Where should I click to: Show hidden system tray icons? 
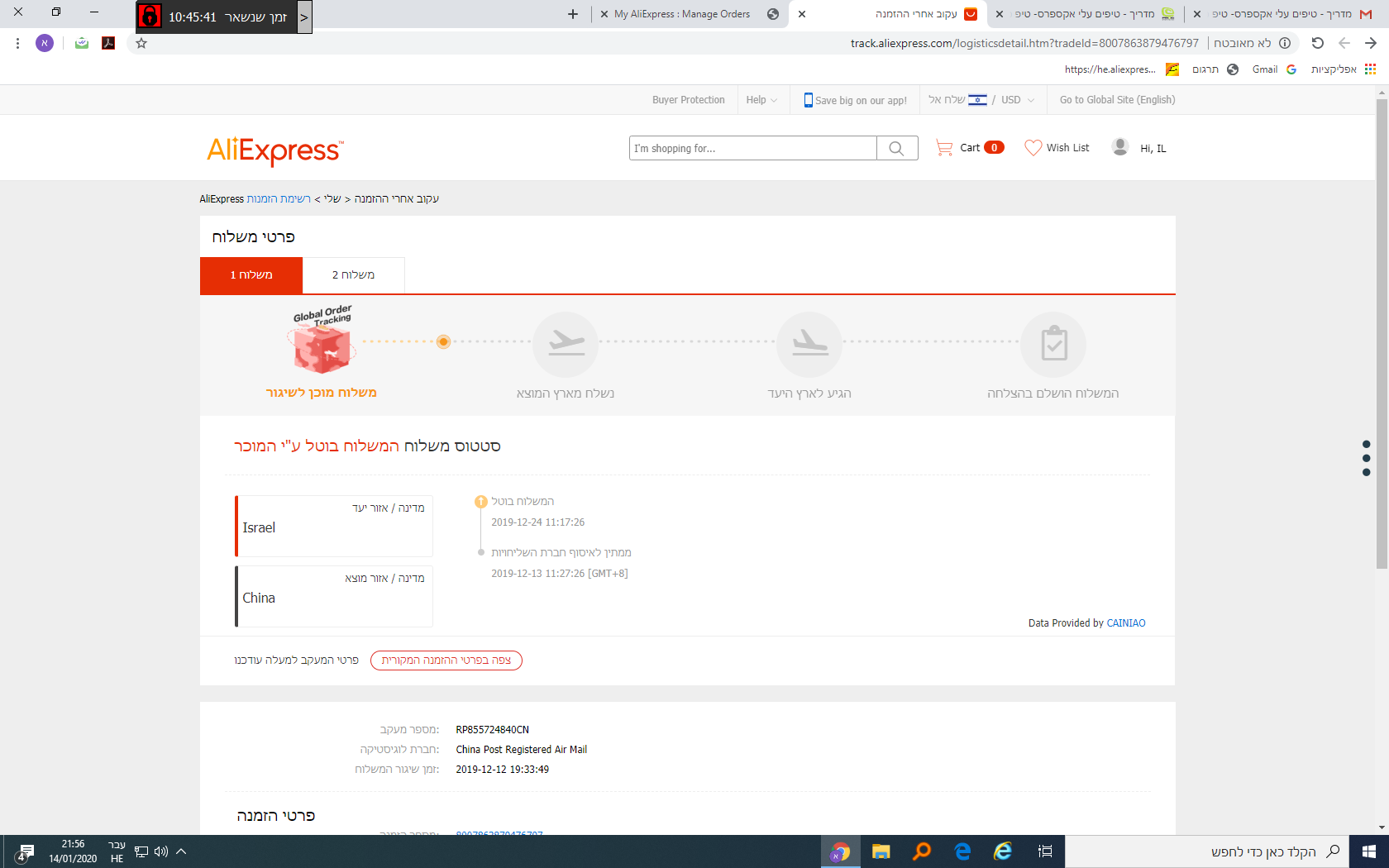(181, 851)
